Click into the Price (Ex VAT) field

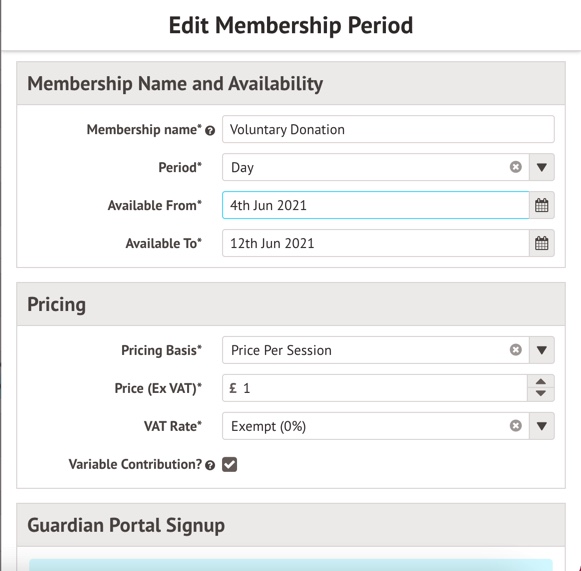click(375, 388)
